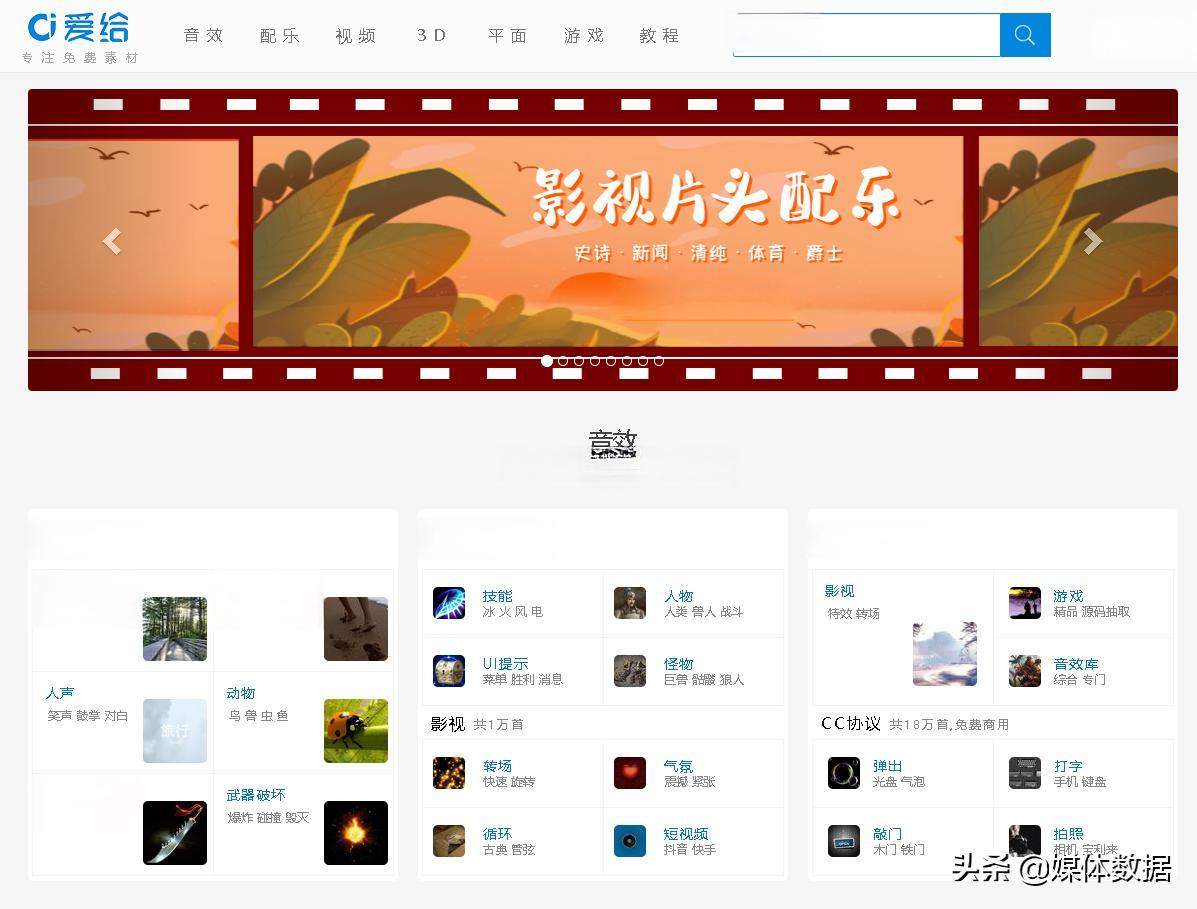
Task: Advance the banner with the right arrow
Action: 1092,241
